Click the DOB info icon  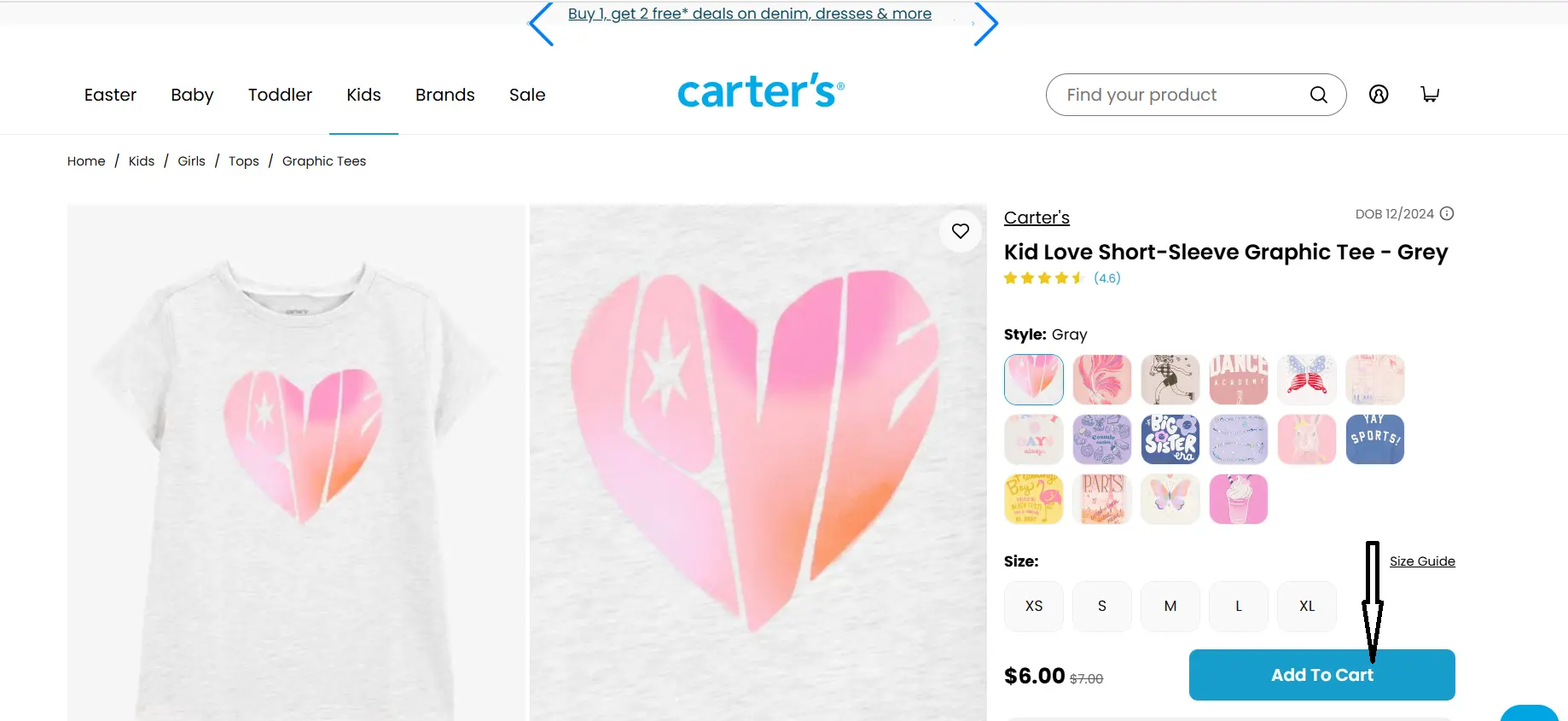(x=1447, y=214)
